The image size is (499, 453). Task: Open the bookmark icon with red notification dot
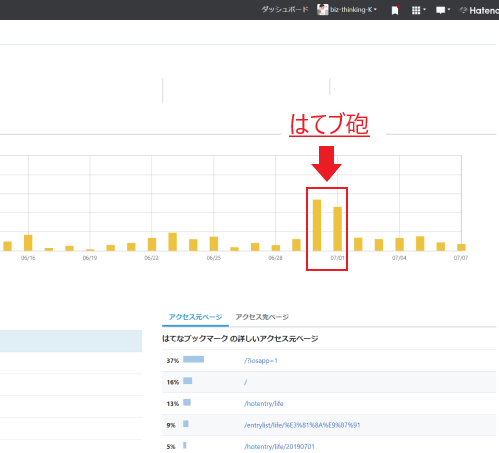pos(395,10)
